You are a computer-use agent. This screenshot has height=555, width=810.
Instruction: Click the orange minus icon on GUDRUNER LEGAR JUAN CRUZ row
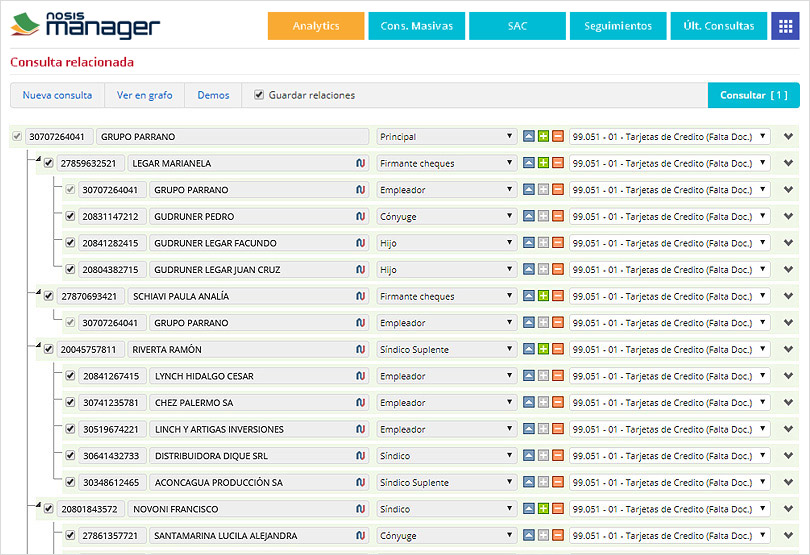click(558, 269)
